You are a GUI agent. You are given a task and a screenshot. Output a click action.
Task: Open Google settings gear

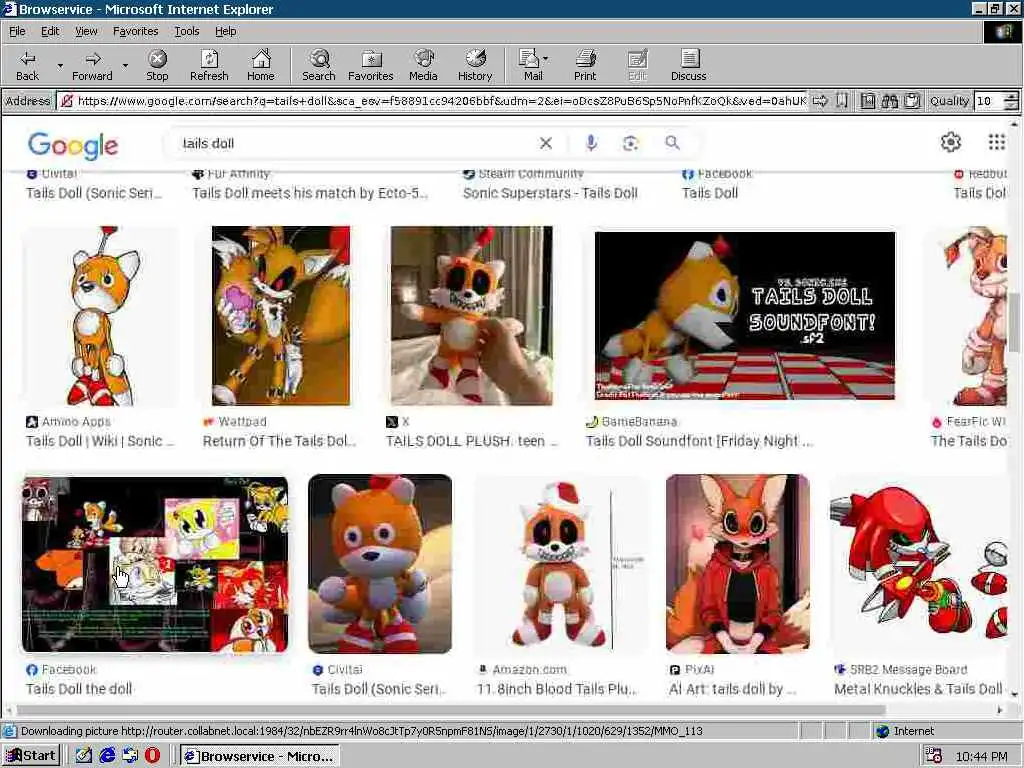click(x=951, y=142)
